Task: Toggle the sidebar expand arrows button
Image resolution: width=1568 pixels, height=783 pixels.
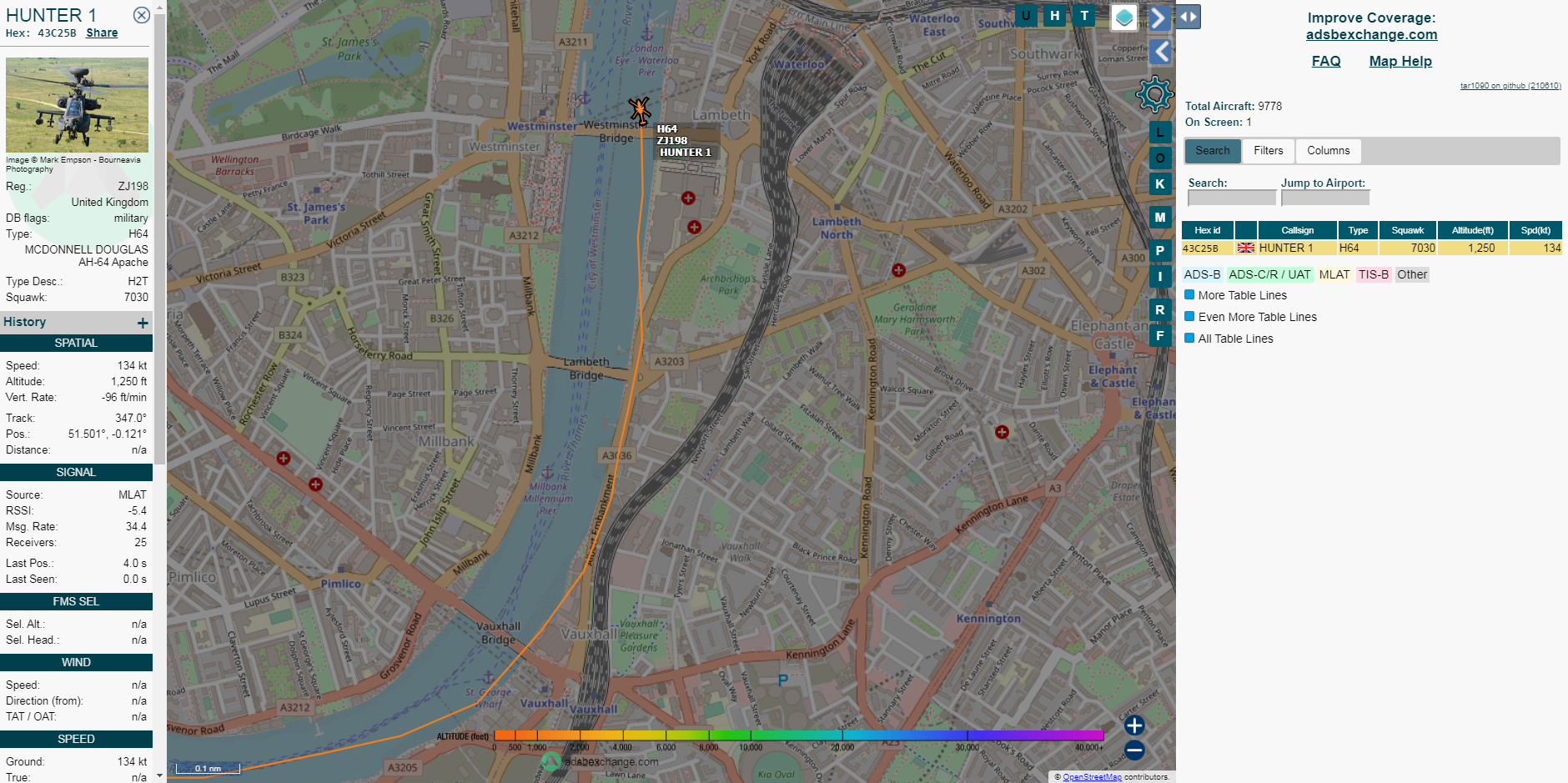Action: coord(1189,17)
